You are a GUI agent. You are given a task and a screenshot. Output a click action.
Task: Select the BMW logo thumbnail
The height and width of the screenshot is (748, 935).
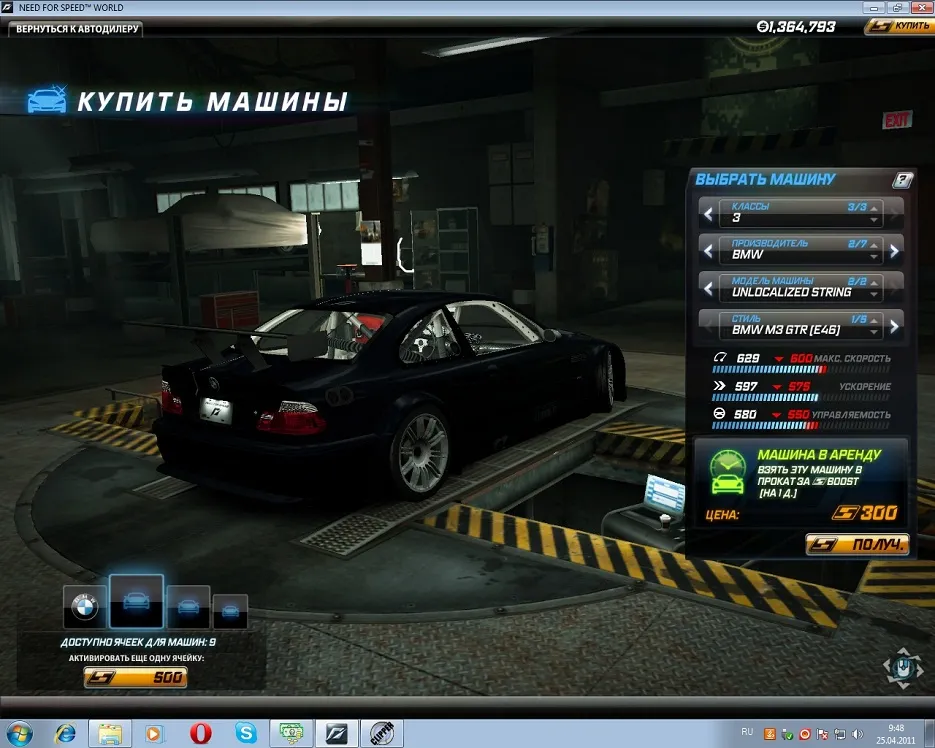(x=85, y=607)
